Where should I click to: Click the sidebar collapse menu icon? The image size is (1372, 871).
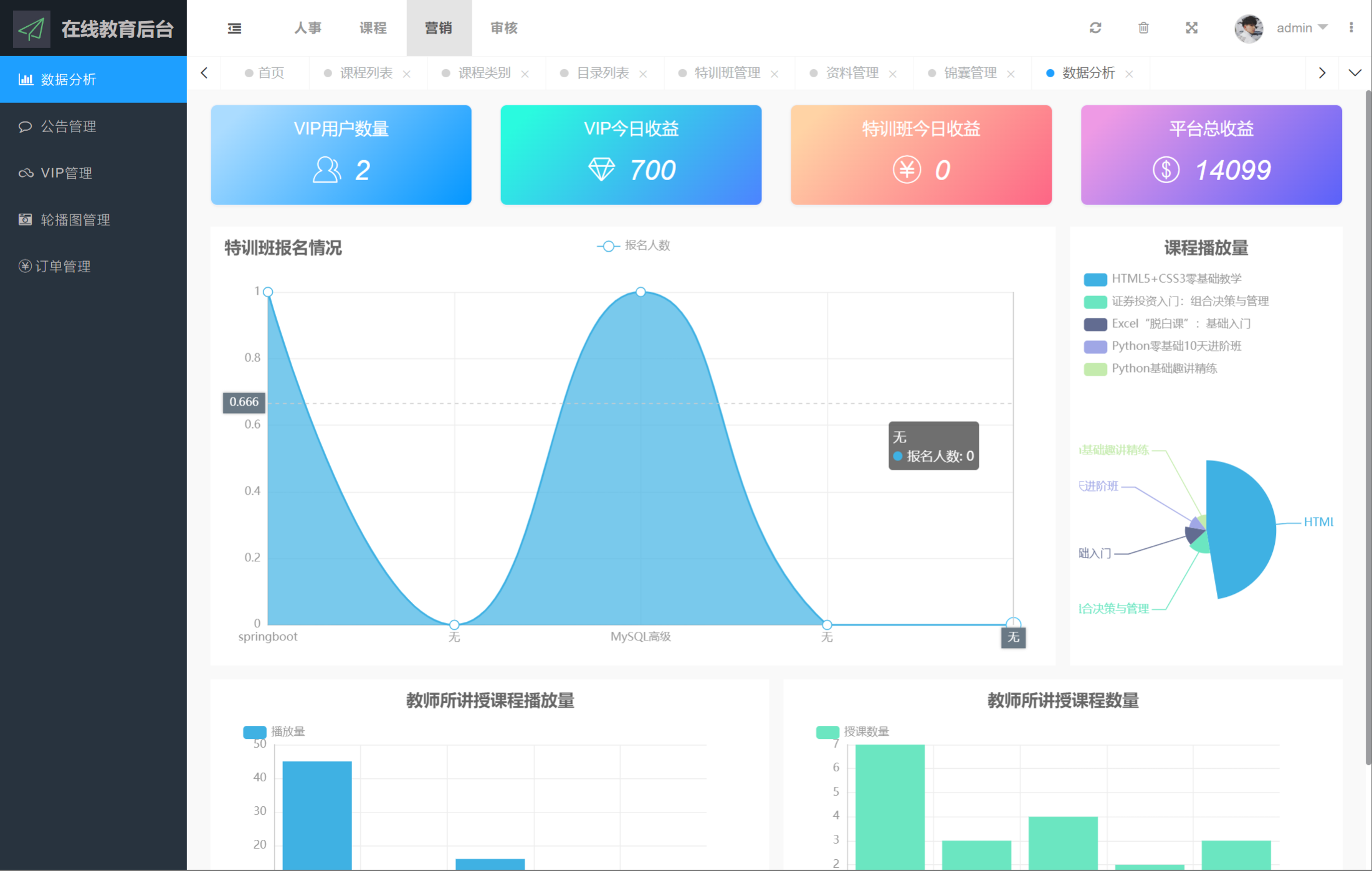234,28
